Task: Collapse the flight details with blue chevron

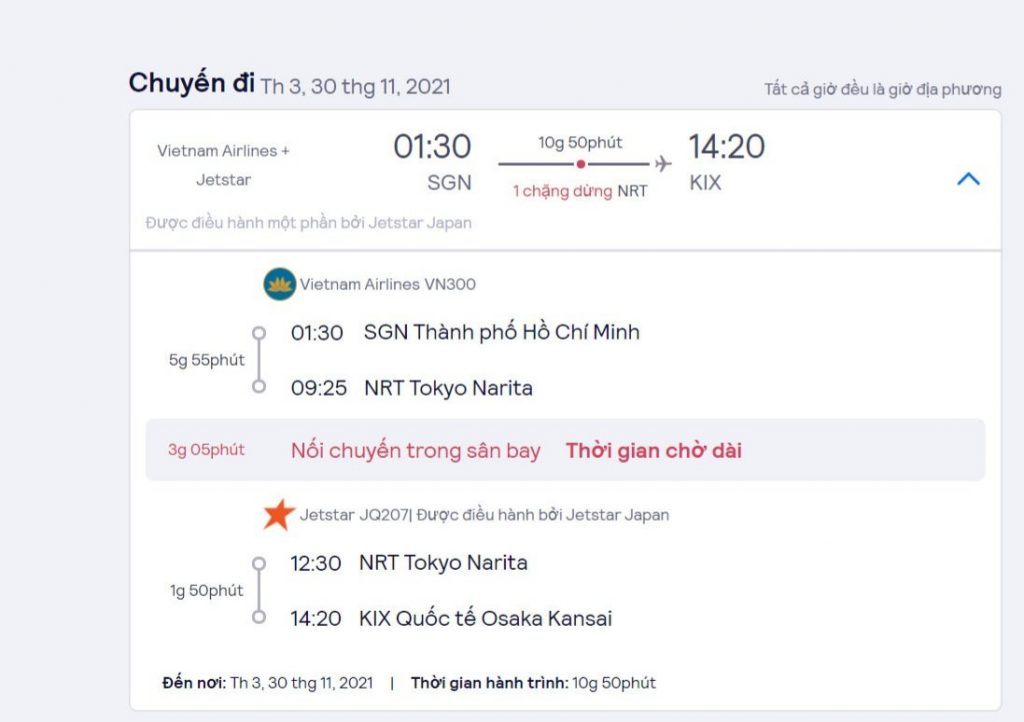Action: (x=968, y=180)
